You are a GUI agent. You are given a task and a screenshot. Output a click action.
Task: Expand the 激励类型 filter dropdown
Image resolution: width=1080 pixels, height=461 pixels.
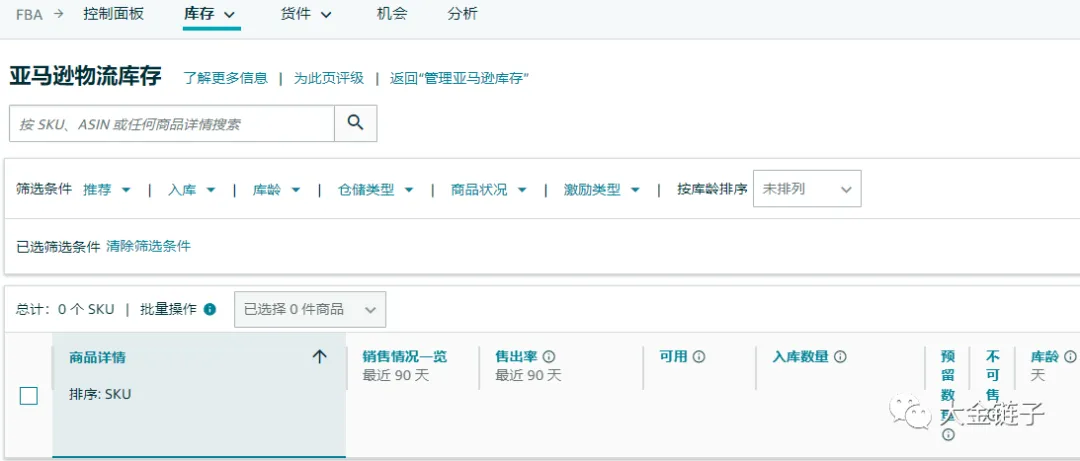[x=602, y=190]
